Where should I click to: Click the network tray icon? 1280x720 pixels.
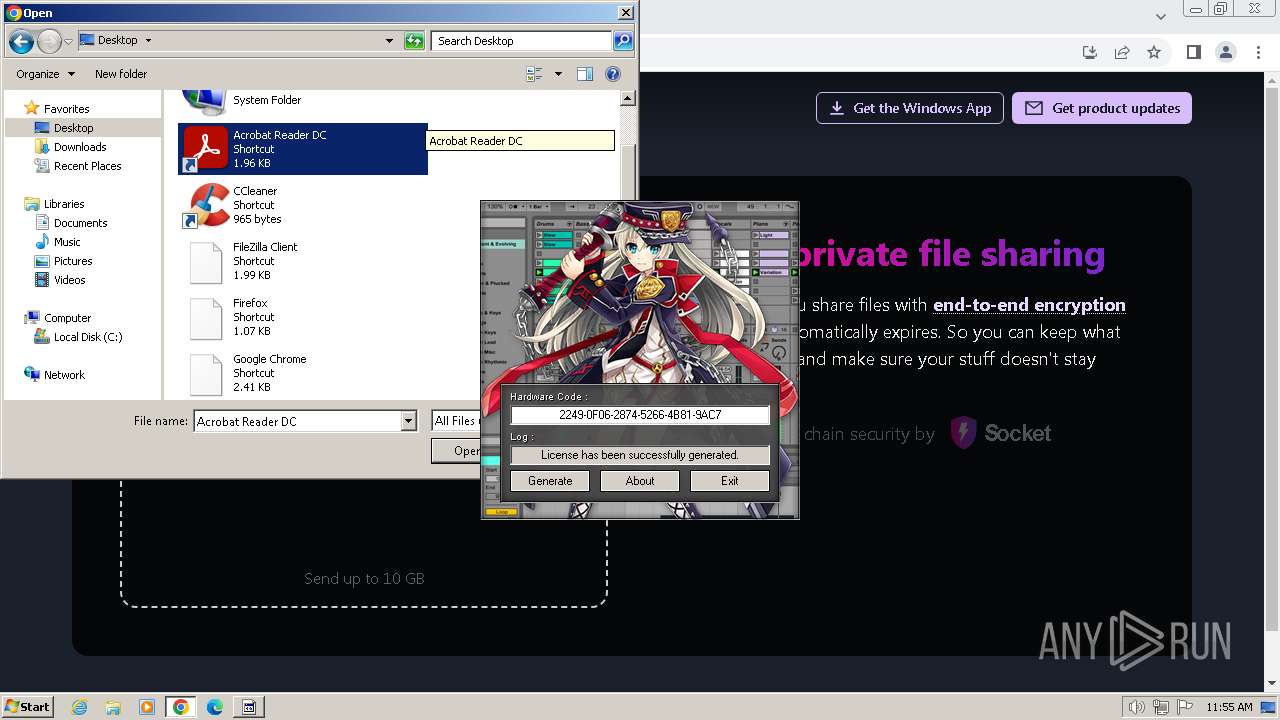(1162, 707)
